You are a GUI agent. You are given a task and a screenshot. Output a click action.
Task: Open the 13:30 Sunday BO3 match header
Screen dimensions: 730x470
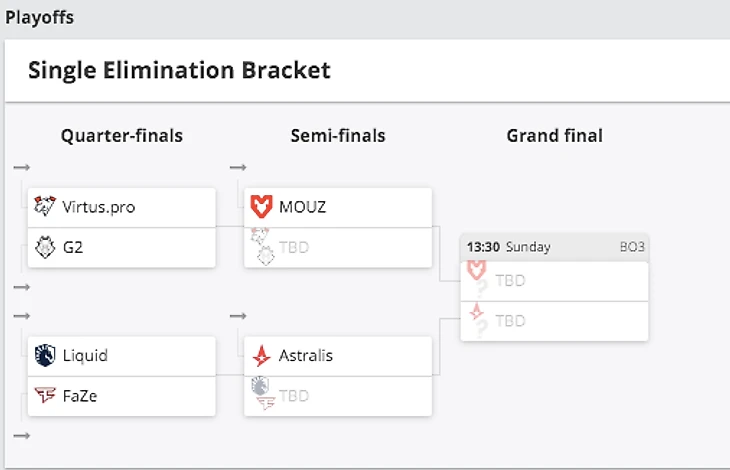pos(553,246)
